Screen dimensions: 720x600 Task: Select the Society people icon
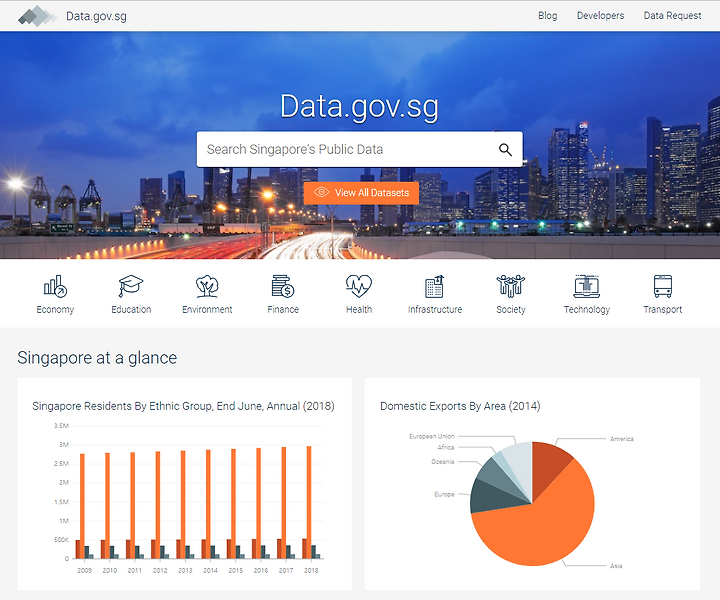pos(511,286)
